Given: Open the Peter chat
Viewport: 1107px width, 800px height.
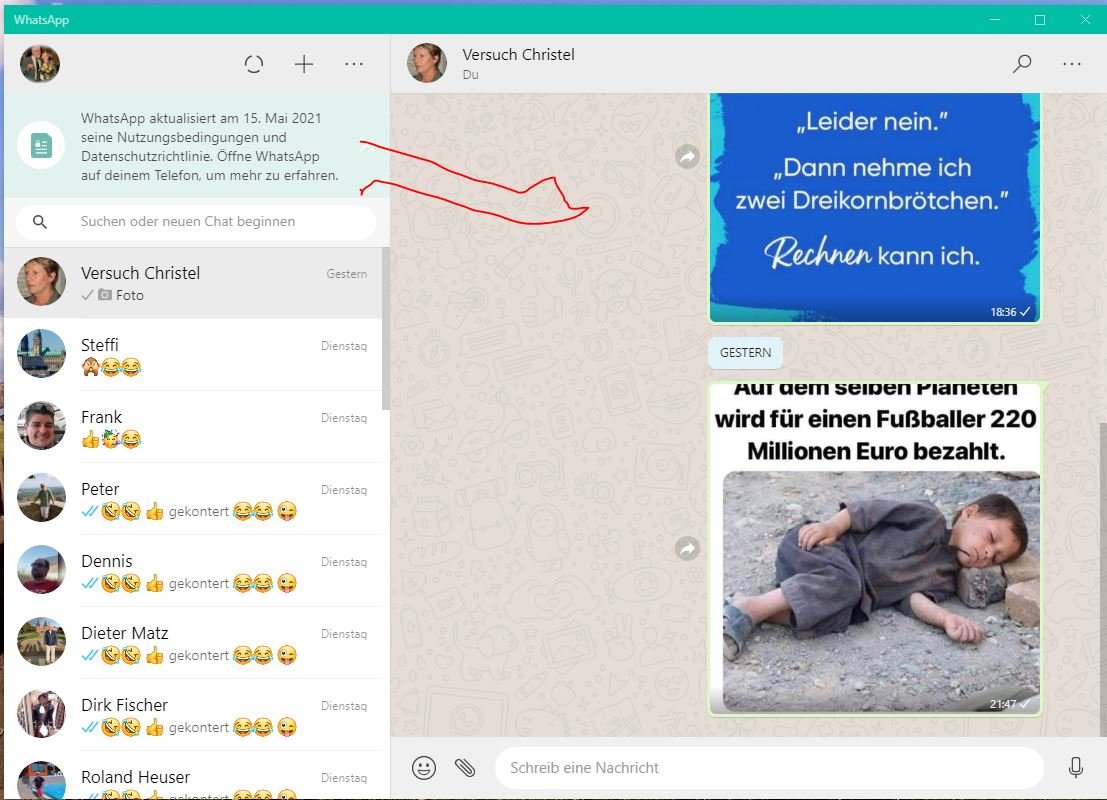Looking at the screenshot, I should click(193, 498).
